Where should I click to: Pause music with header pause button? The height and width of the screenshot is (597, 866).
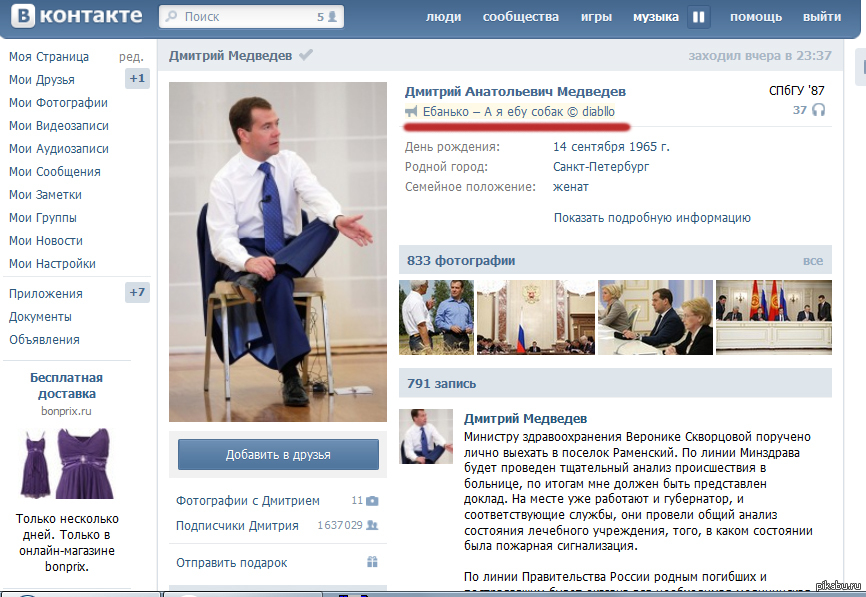[x=699, y=17]
